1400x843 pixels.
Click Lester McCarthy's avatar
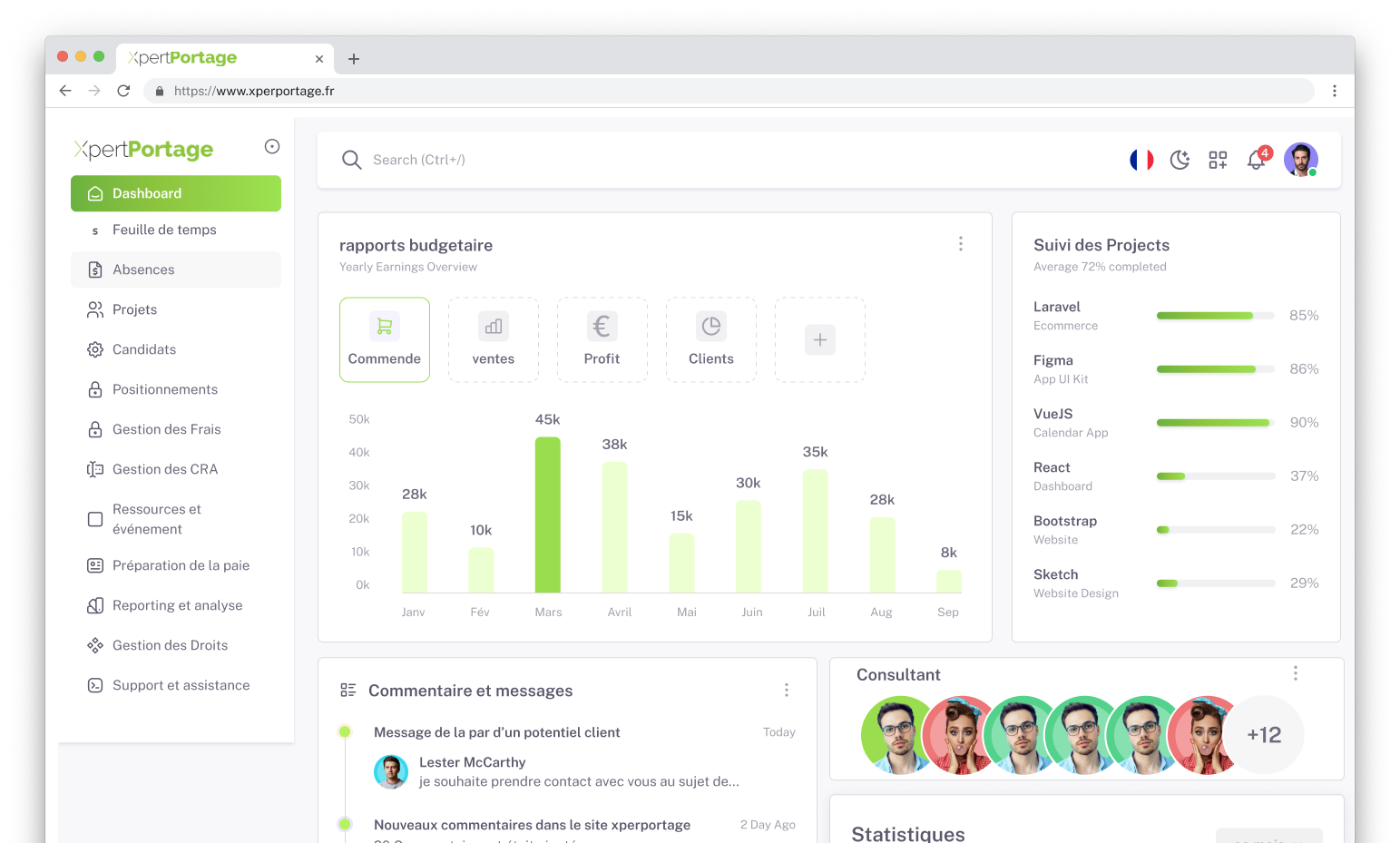pyautogui.click(x=391, y=771)
